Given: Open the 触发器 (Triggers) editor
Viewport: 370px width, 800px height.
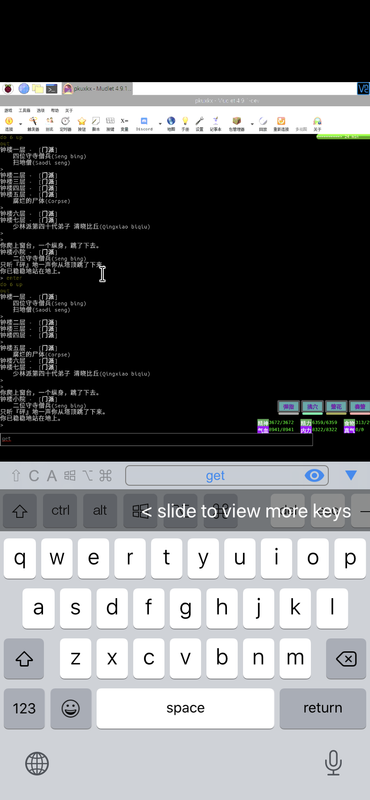Looking at the screenshot, I should click(x=33, y=124).
